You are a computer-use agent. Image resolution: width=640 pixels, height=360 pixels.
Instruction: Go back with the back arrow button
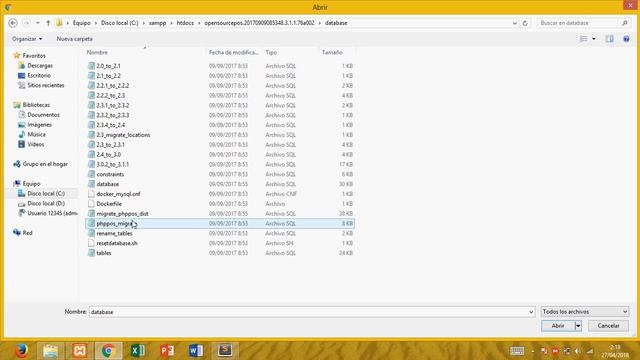[x=13, y=23]
